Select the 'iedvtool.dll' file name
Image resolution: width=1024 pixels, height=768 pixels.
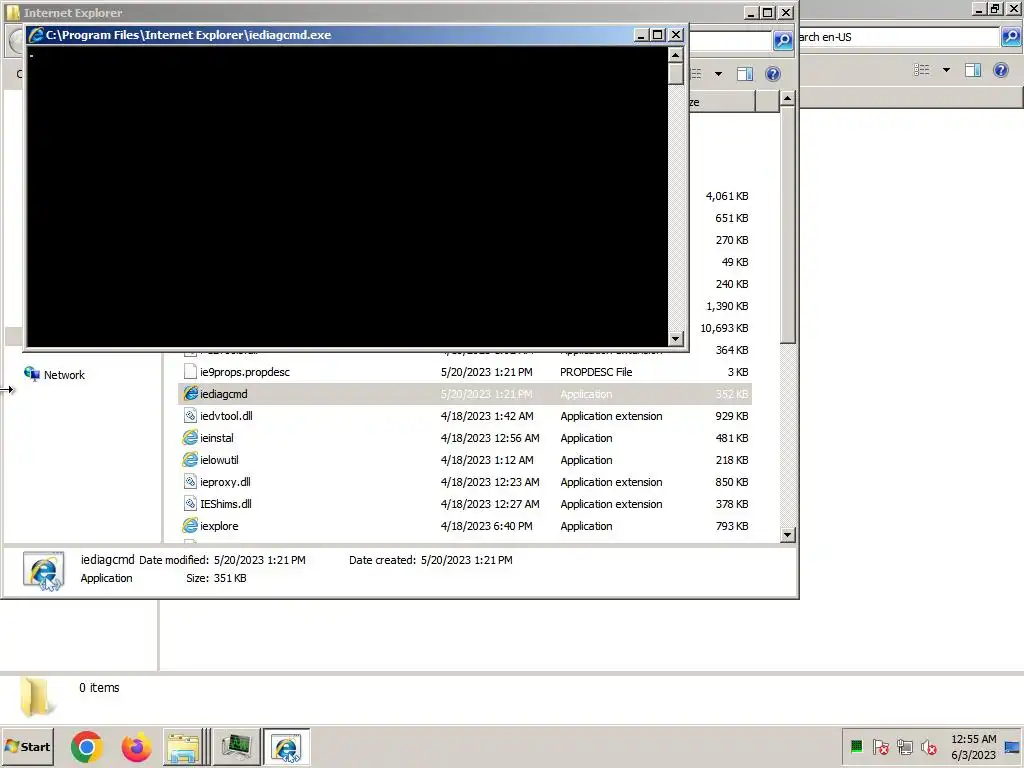(226, 416)
